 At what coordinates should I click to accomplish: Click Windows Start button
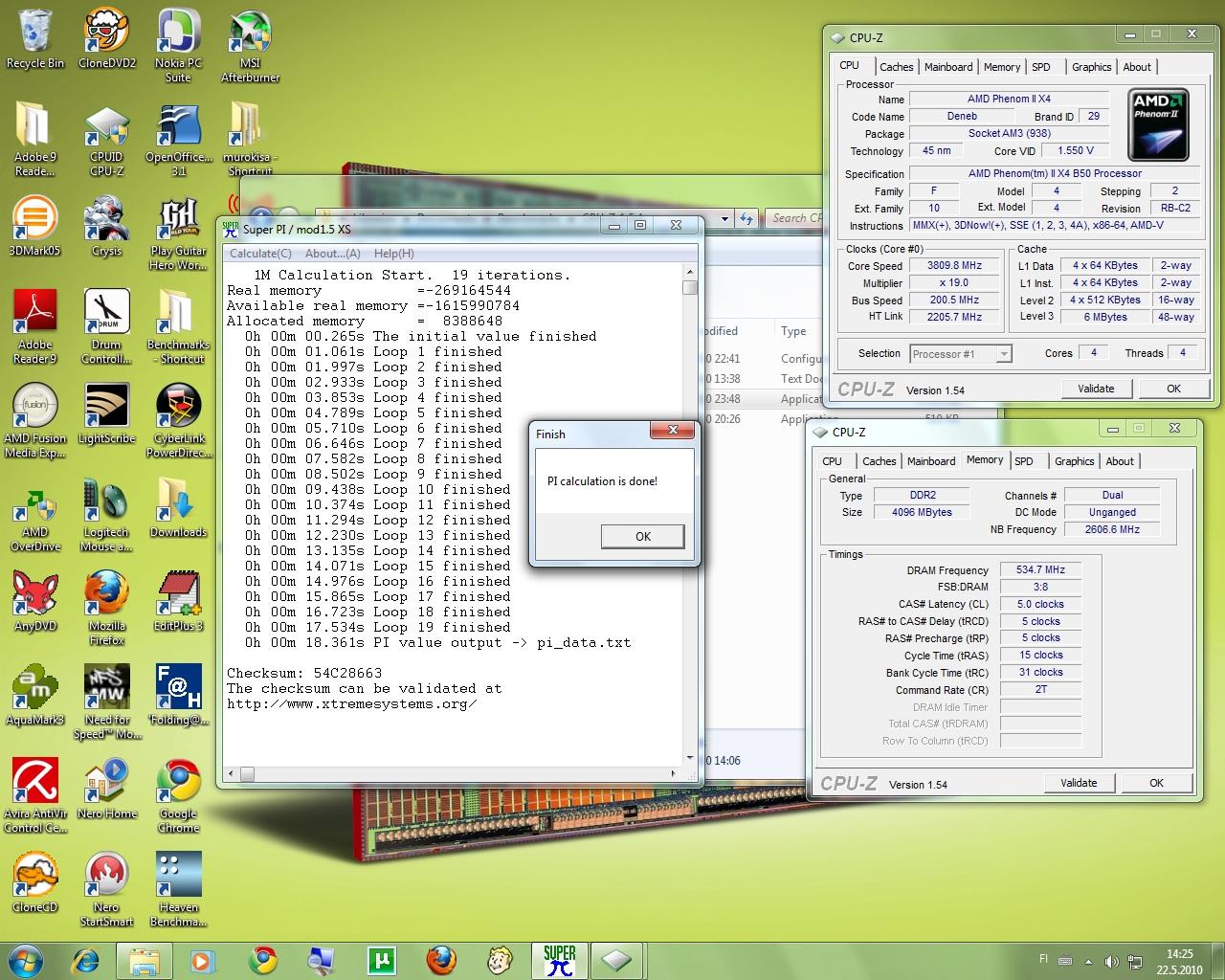[x=25, y=960]
